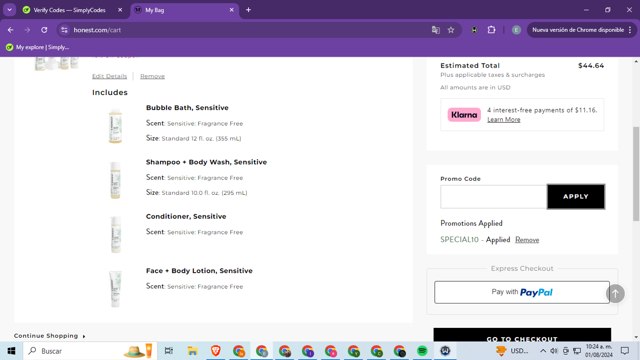Click GO TO CHECKOUT button
Screen dimensions: 640x360
point(522,335)
